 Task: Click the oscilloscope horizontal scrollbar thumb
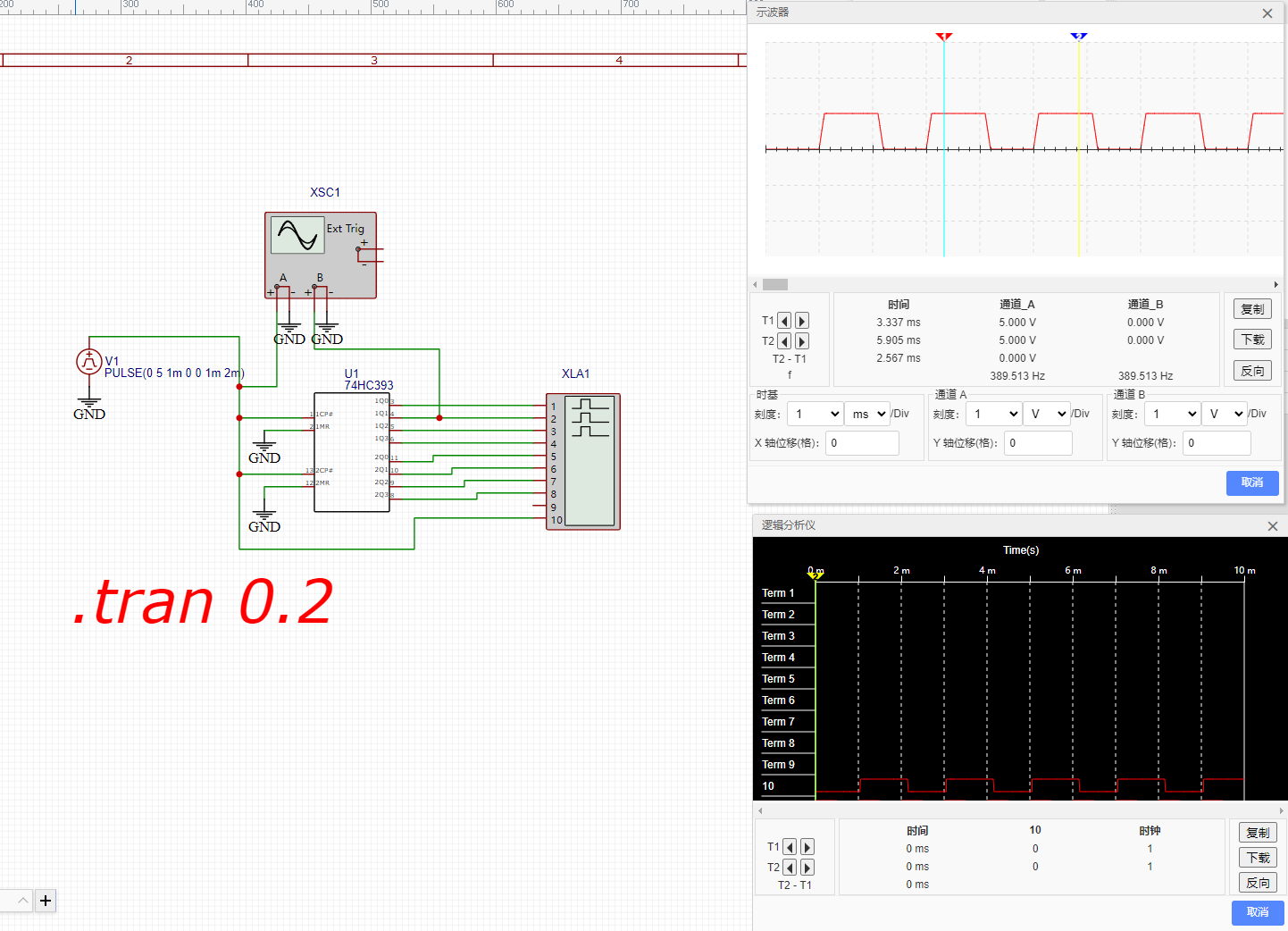[x=774, y=284]
